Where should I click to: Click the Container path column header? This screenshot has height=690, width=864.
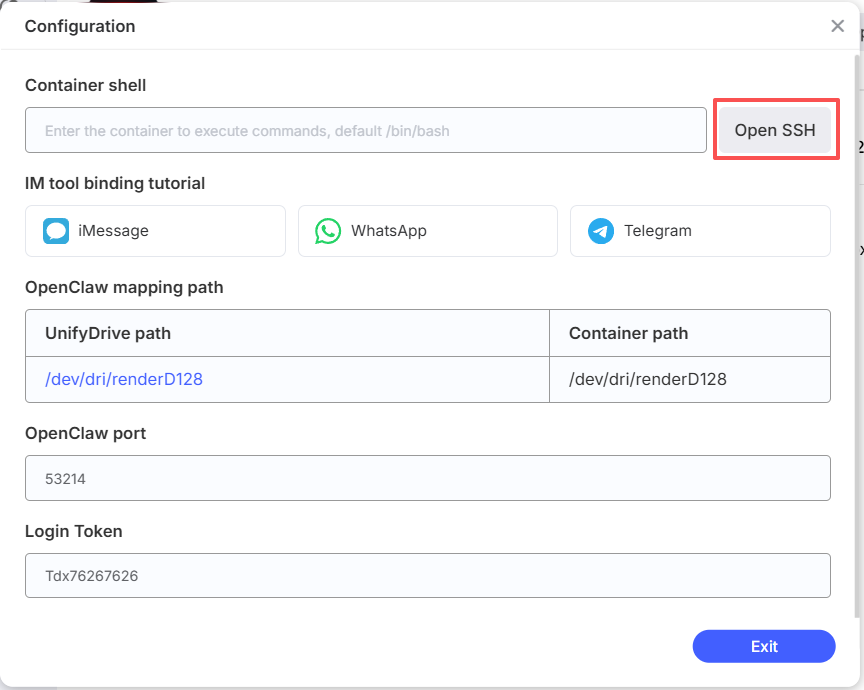628,333
